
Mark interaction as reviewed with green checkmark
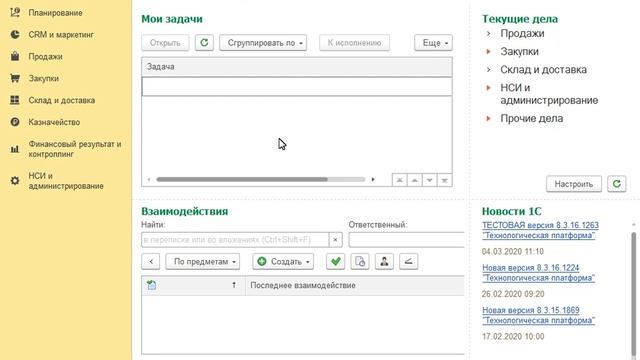336,261
